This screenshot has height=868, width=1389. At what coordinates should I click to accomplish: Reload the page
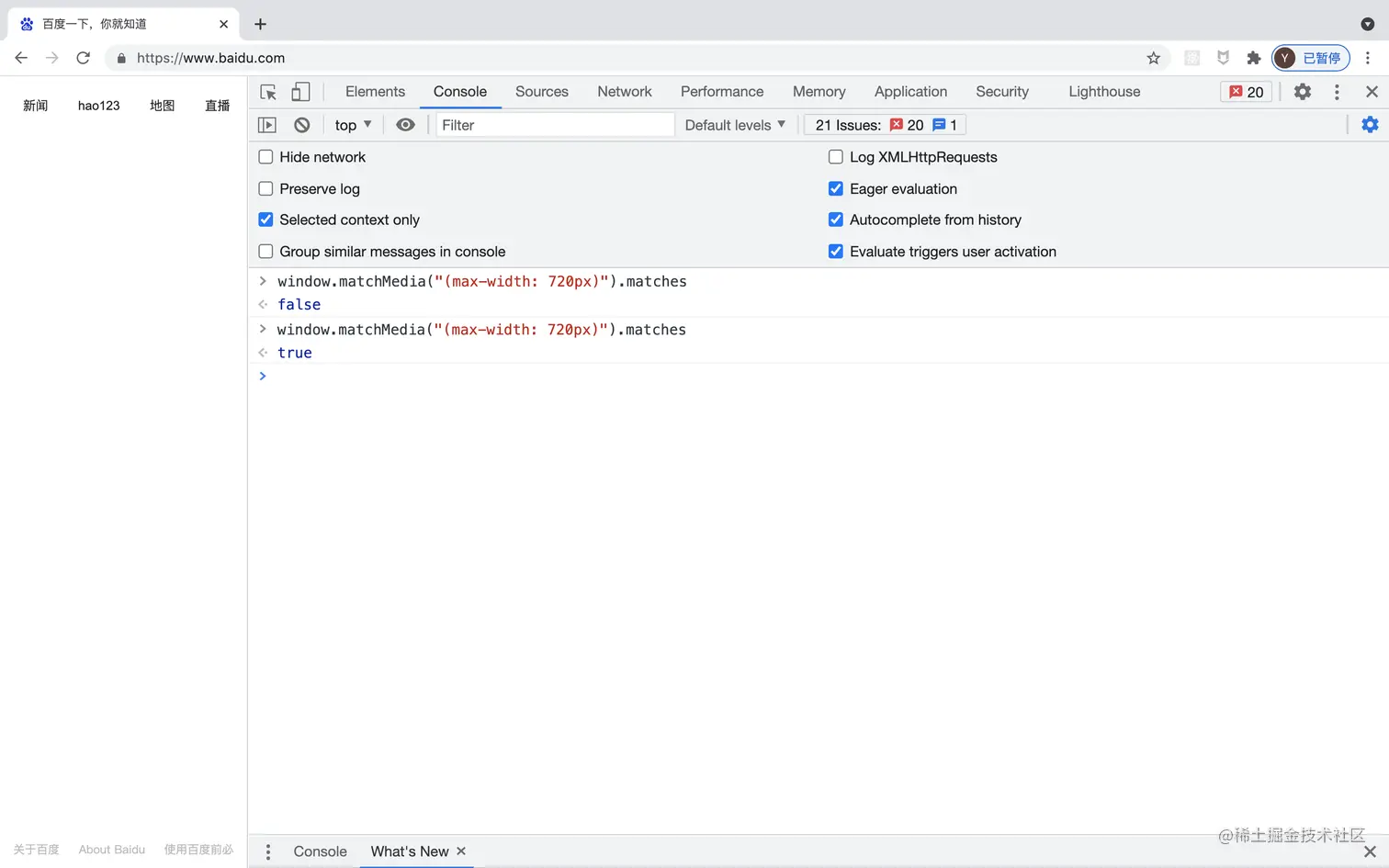(x=84, y=58)
